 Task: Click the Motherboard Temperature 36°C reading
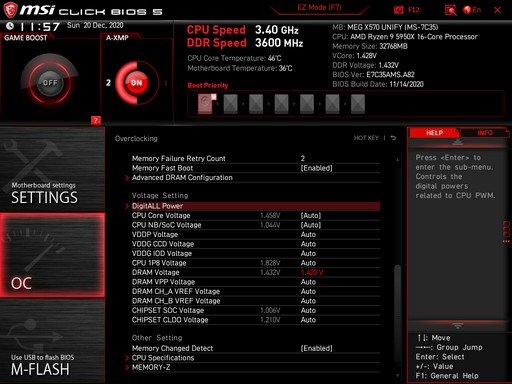click(x=240, y=68)
